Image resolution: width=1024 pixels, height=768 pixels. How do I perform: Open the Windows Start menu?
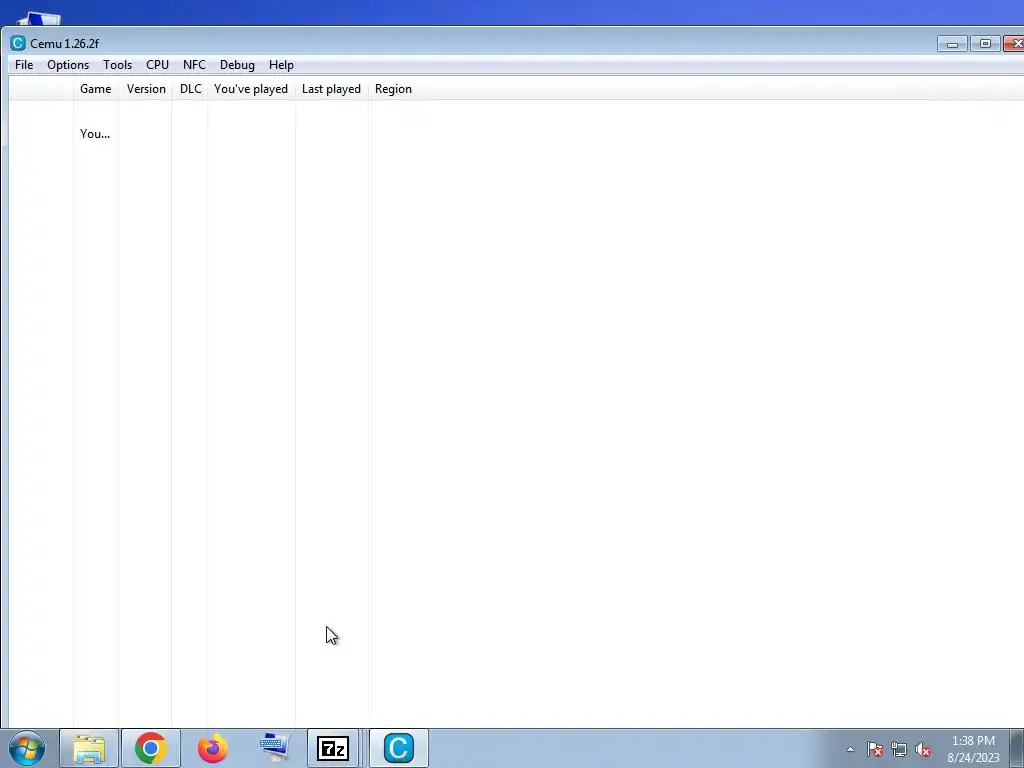click(27, 748)
